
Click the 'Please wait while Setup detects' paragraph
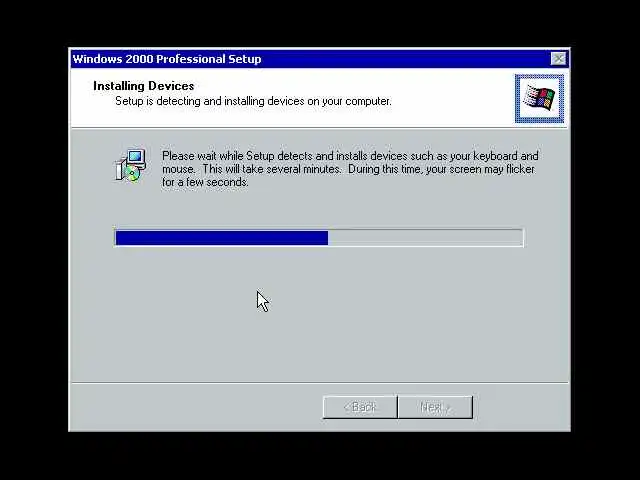[350, 169]
